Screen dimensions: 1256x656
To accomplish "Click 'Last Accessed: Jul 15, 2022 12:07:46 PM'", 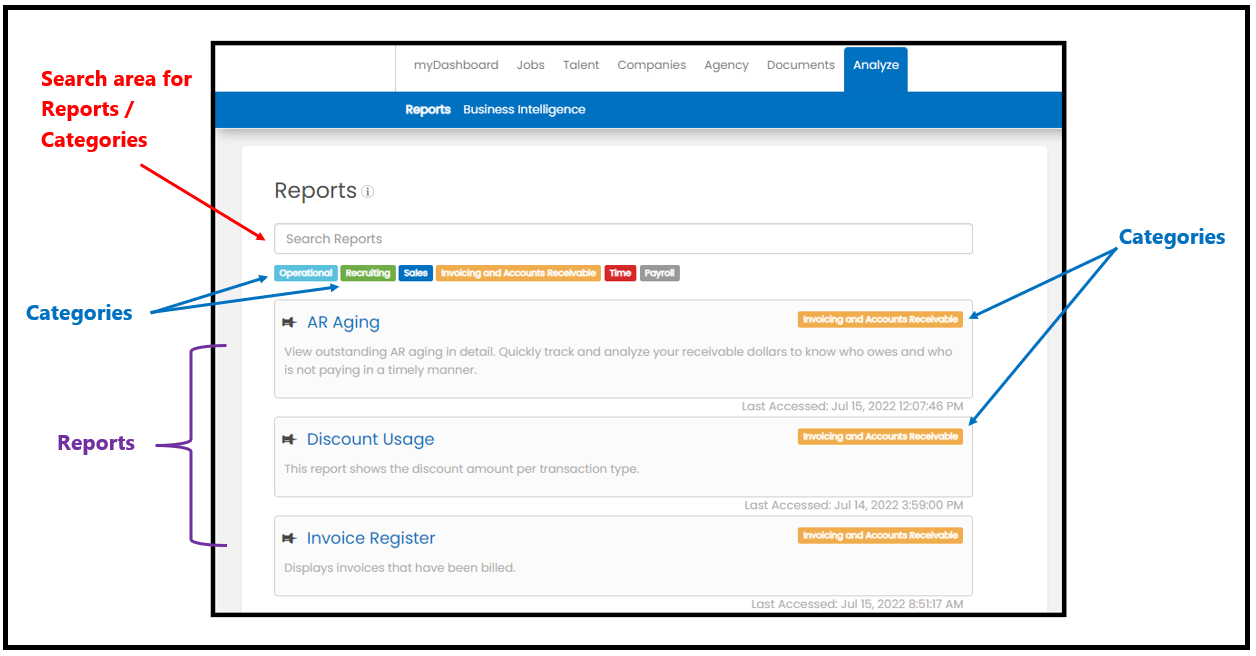I will tap(853, 407).
